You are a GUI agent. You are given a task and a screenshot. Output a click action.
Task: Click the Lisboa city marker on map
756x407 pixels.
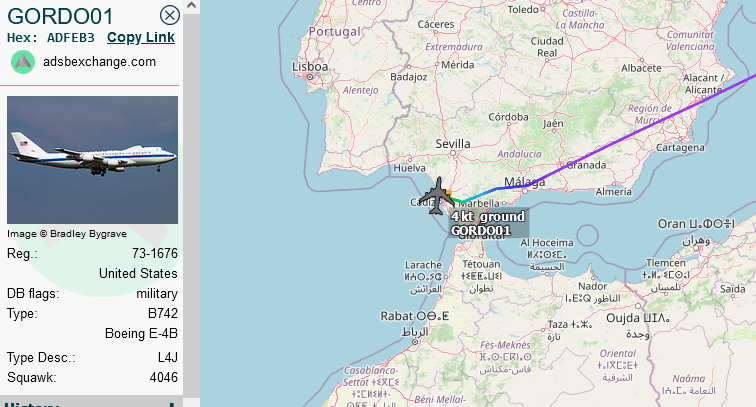[310, 77]
